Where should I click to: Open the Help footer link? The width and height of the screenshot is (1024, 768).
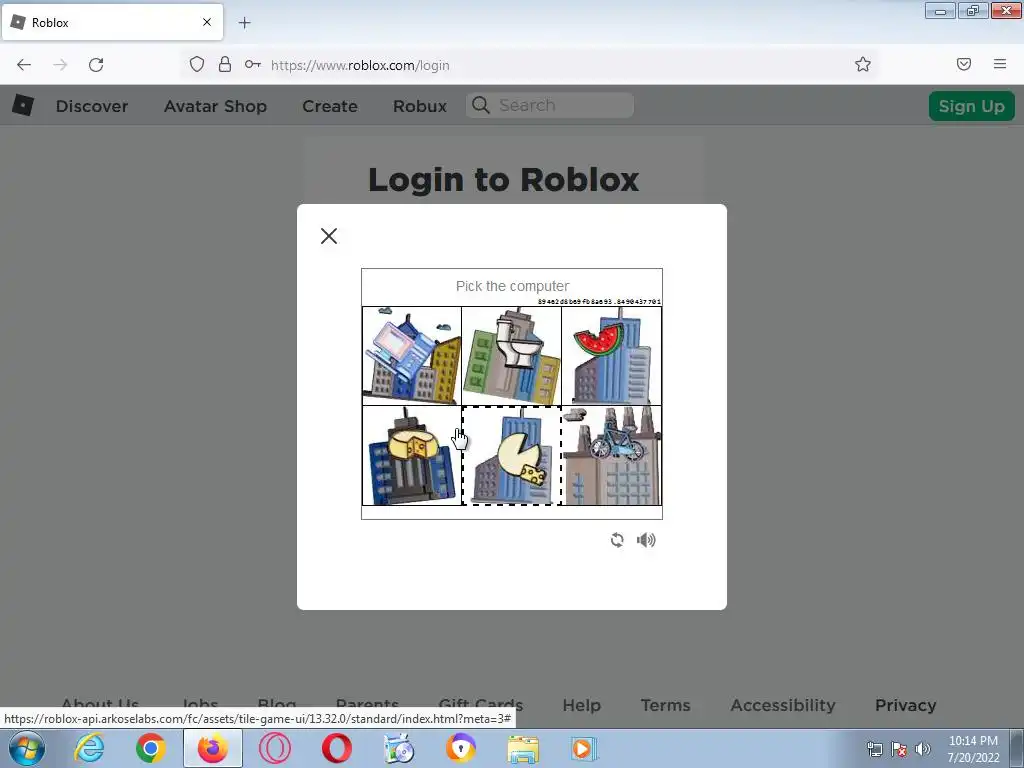tap(582, 705)
